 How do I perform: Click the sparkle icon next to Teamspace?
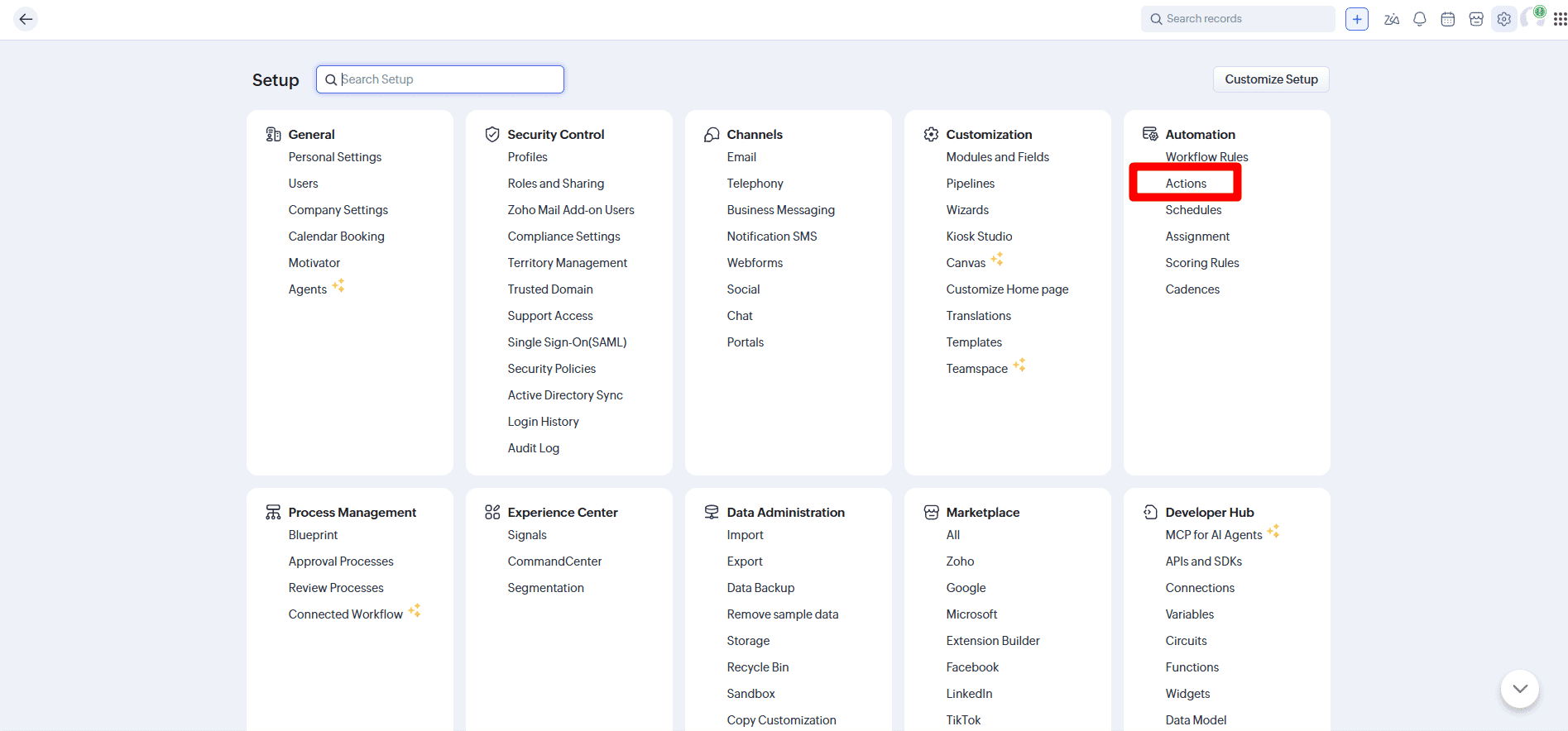click(1019, 365)
